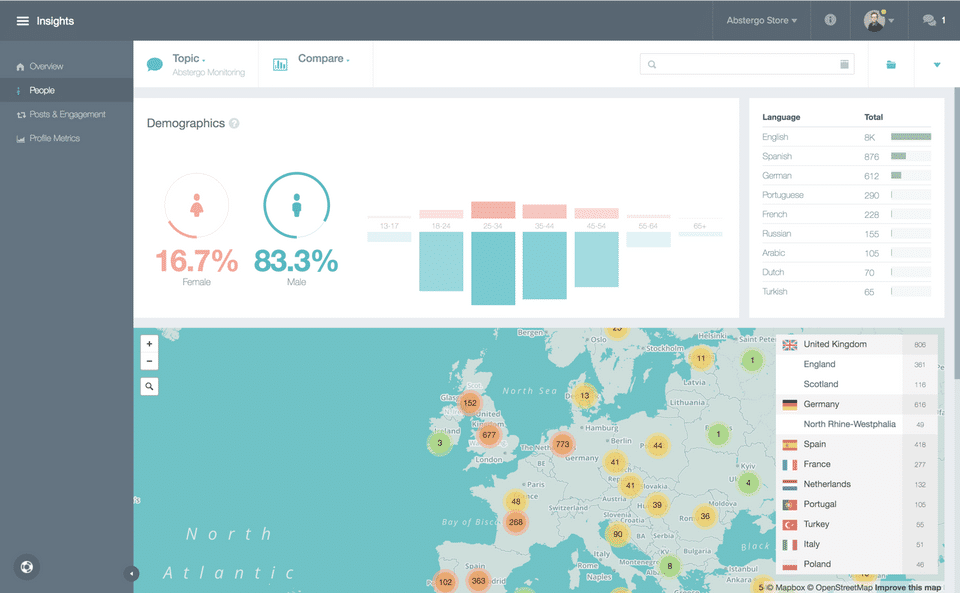Zoom out the map with minus button
The image size is (960, 593).
click(149, 361)
